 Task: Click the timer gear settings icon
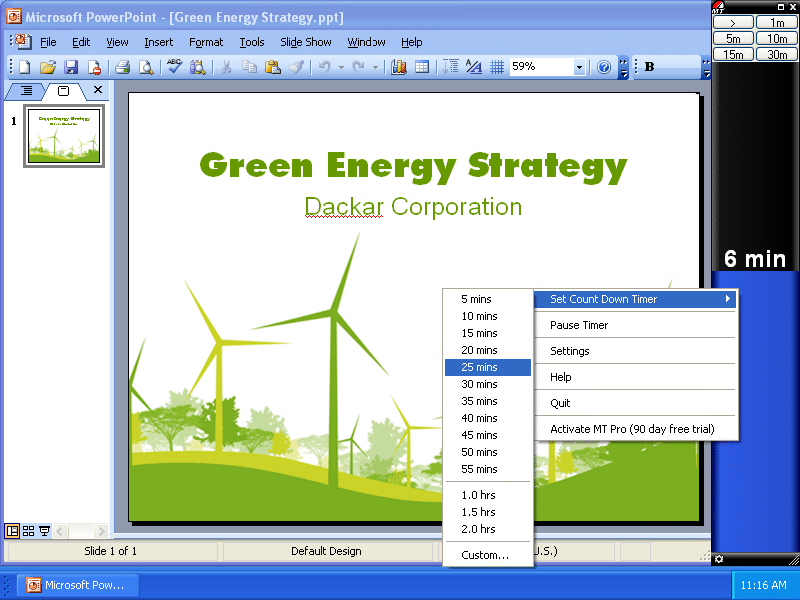tap(719, 559)
